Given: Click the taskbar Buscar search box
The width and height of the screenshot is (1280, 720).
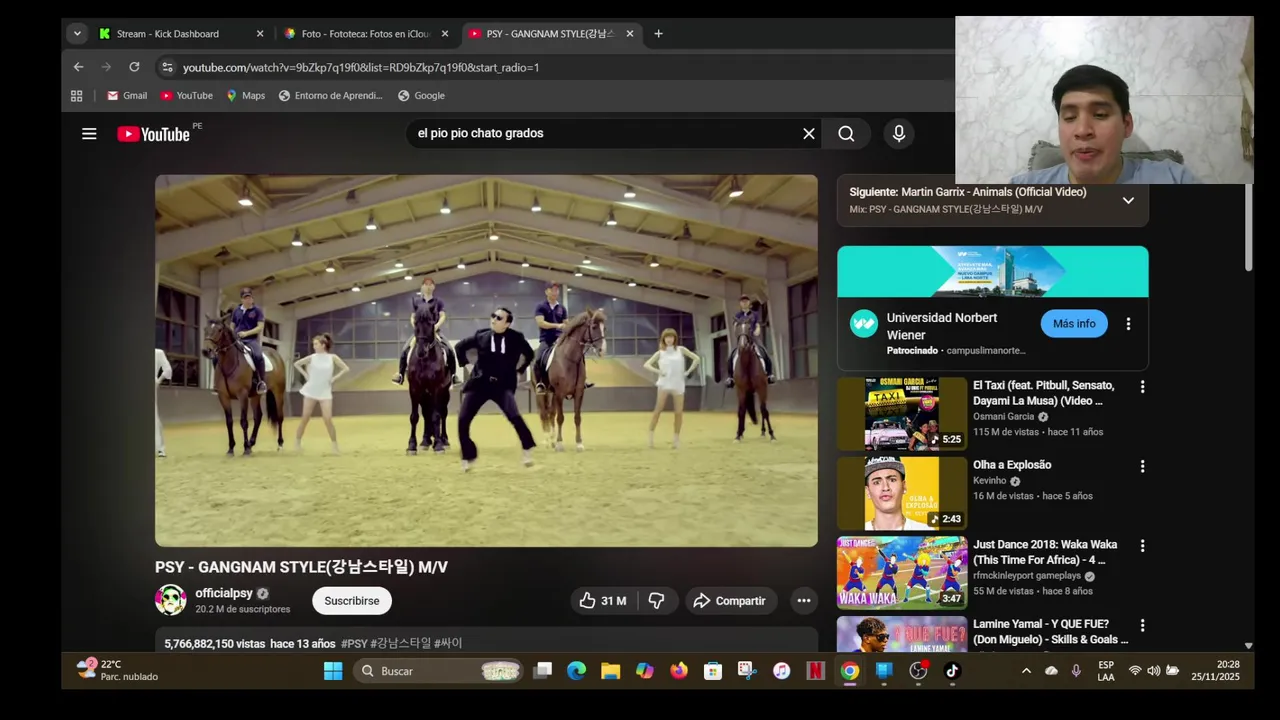Looking at the screenshot, I should coord(438,671).
